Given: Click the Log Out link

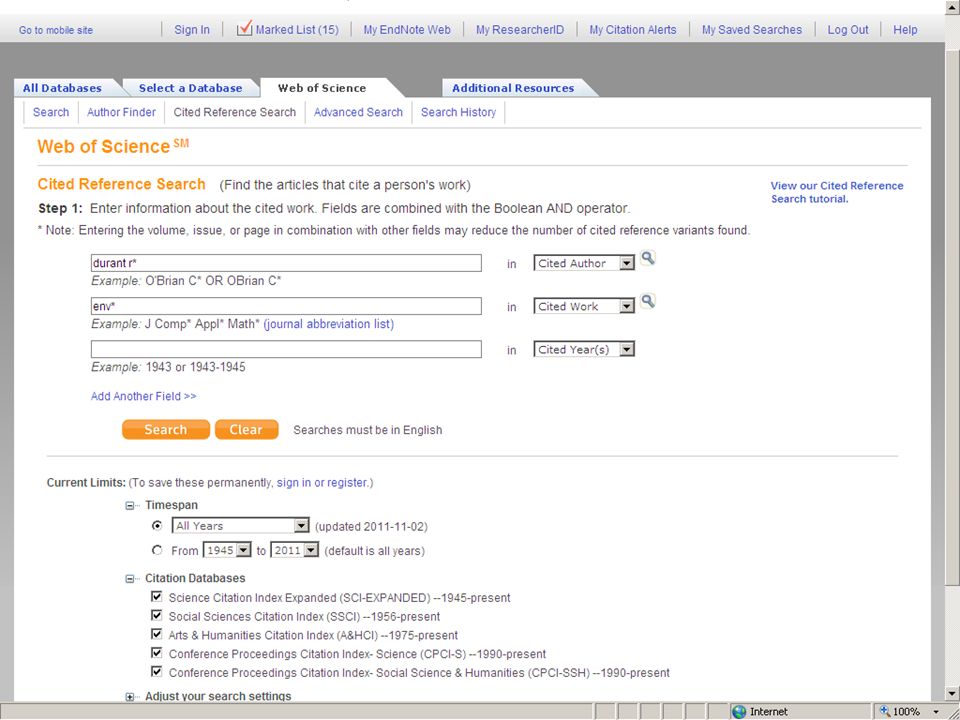Looking at the screenshot, I should [848, 29].
